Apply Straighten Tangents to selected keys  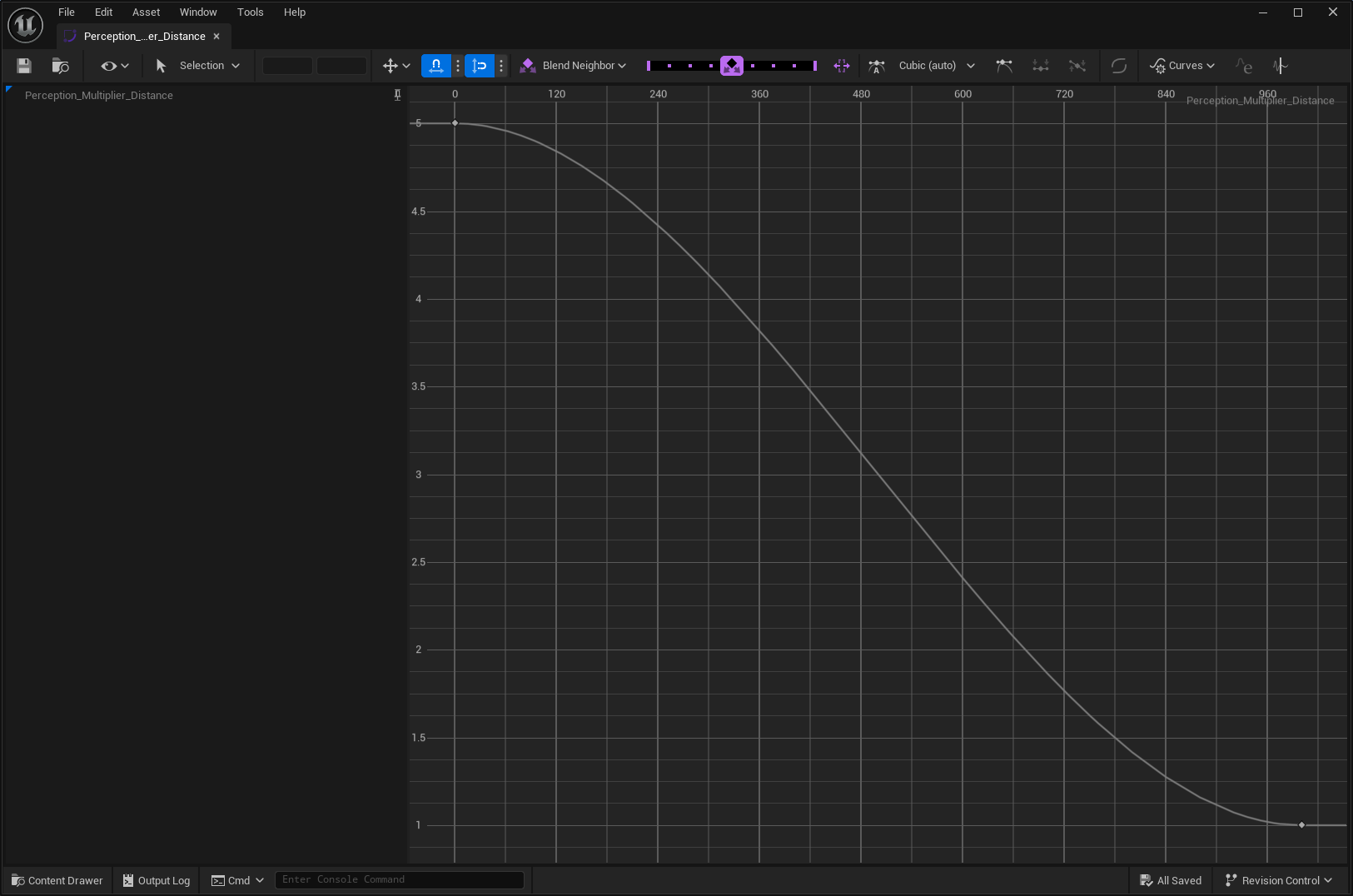(x=1077, y=65)
